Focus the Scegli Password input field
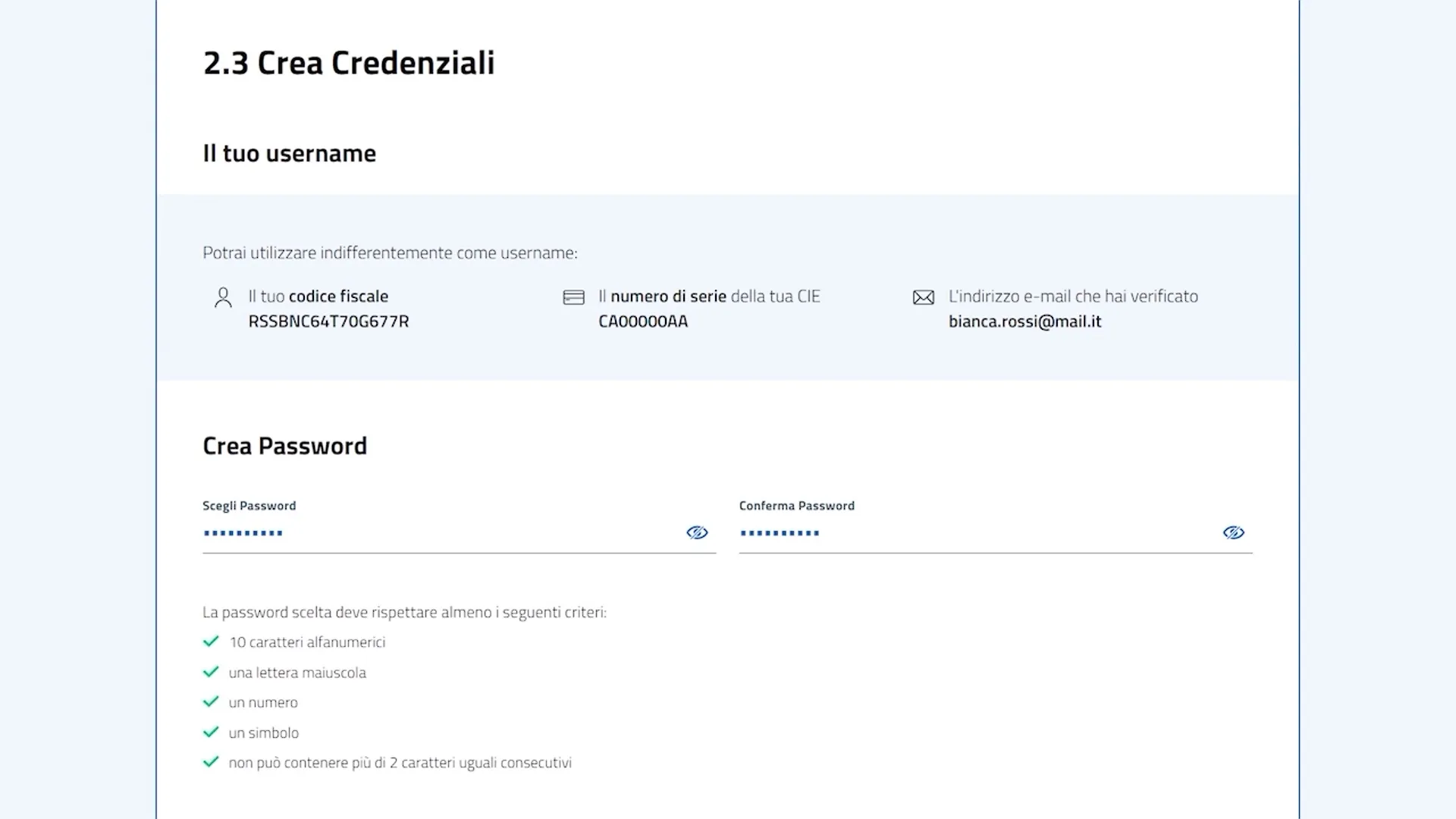Viewport: 1456px width, 819px height. pyautogui.click(x=440, y=533)
